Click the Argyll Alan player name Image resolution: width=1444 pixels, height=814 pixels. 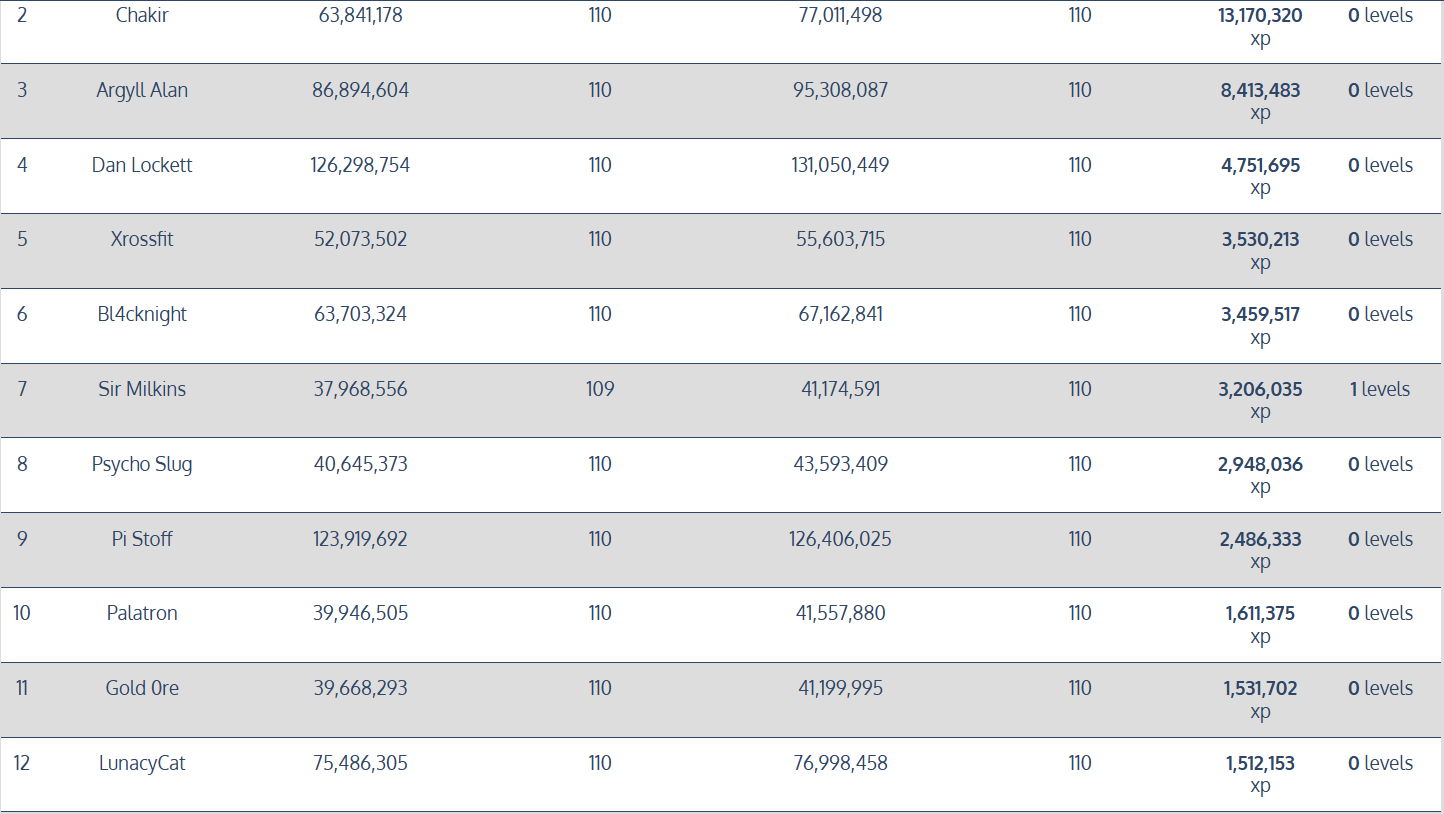point(142,91)
